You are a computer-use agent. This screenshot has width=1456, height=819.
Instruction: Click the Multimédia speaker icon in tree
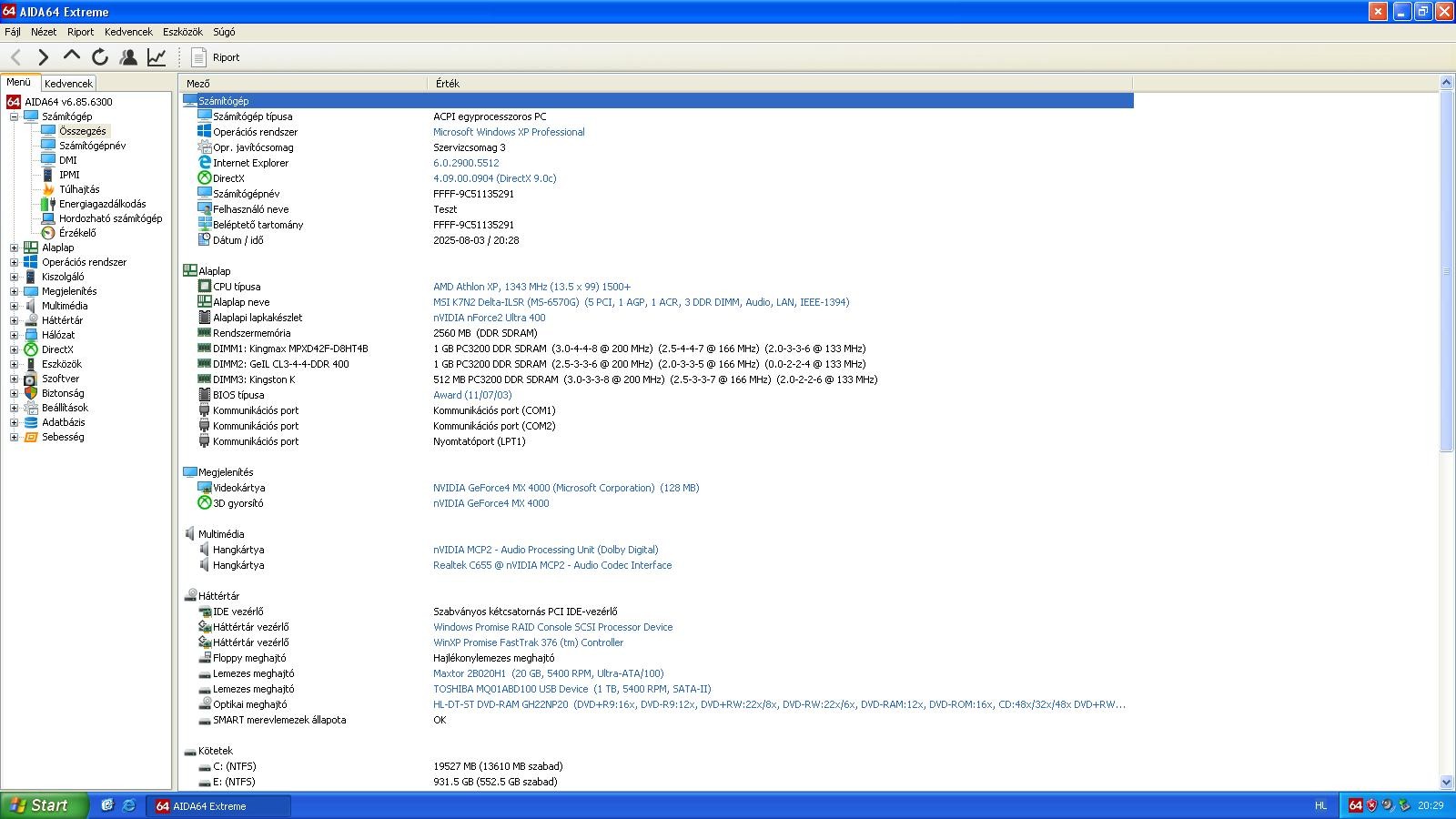pos(31,306)
